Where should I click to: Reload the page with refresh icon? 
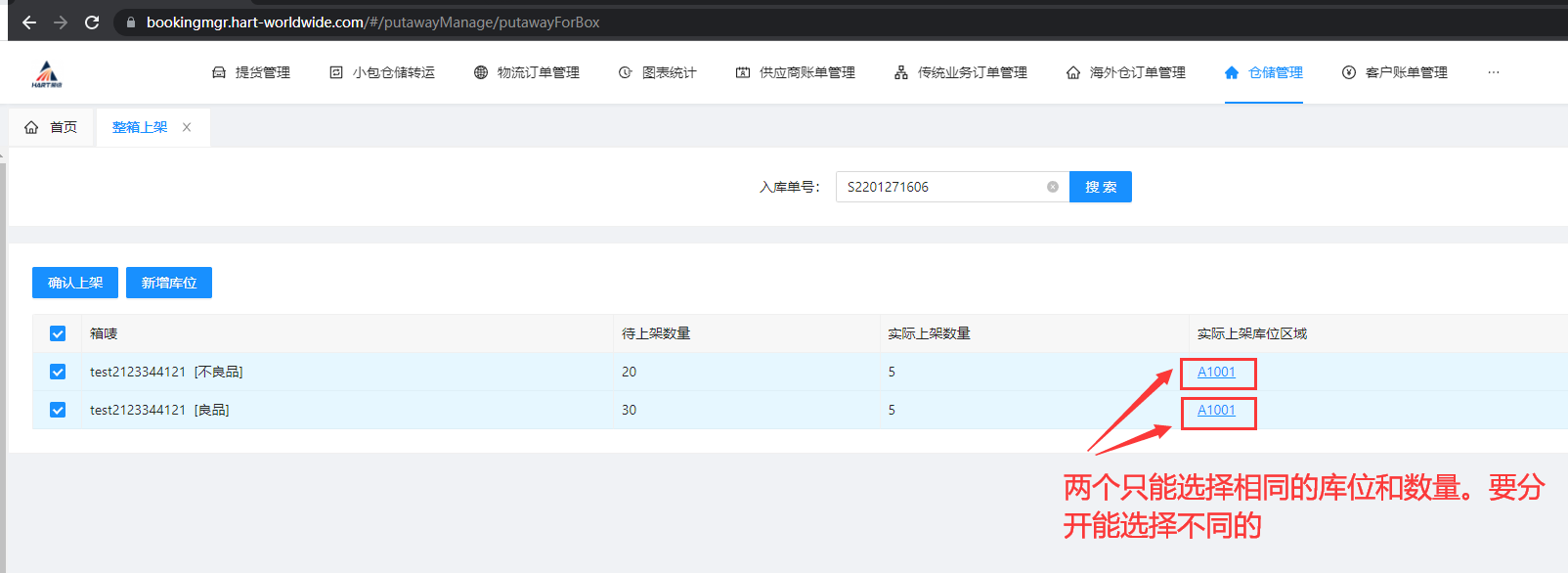(92, 22)
